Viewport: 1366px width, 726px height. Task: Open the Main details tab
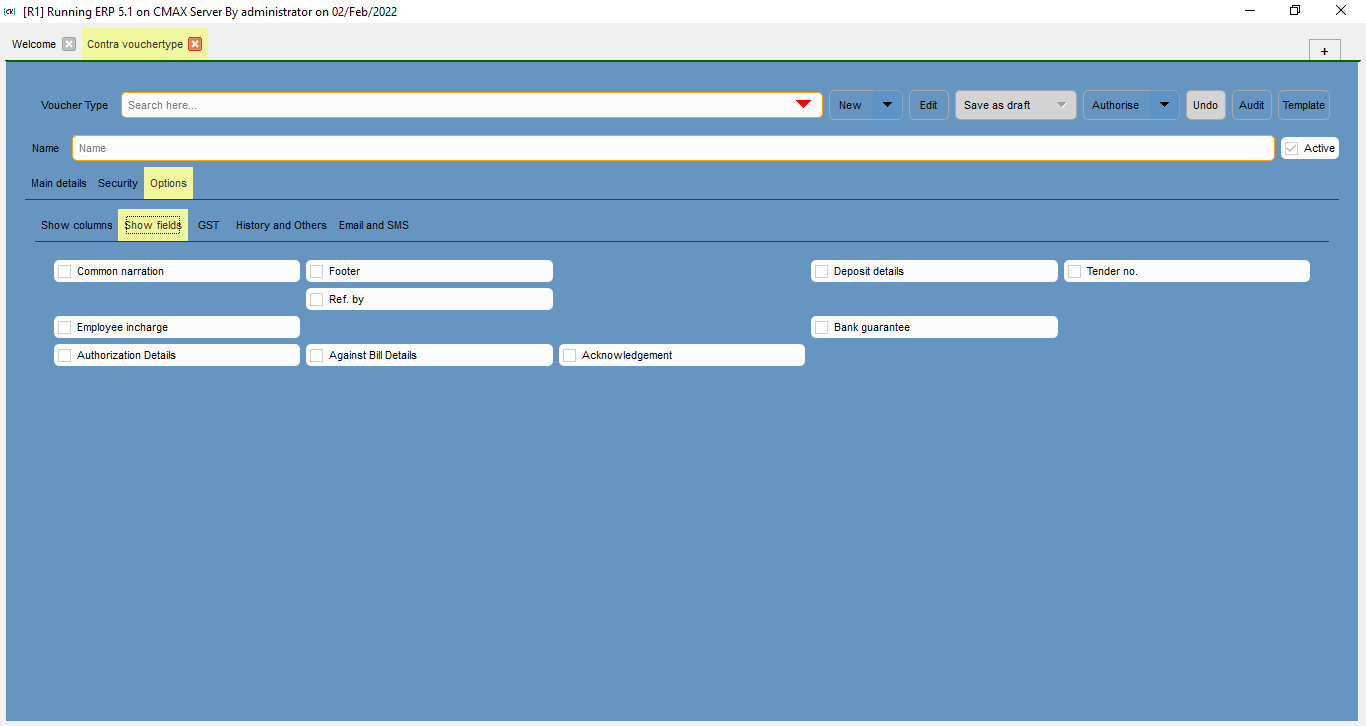coord(59,183)
